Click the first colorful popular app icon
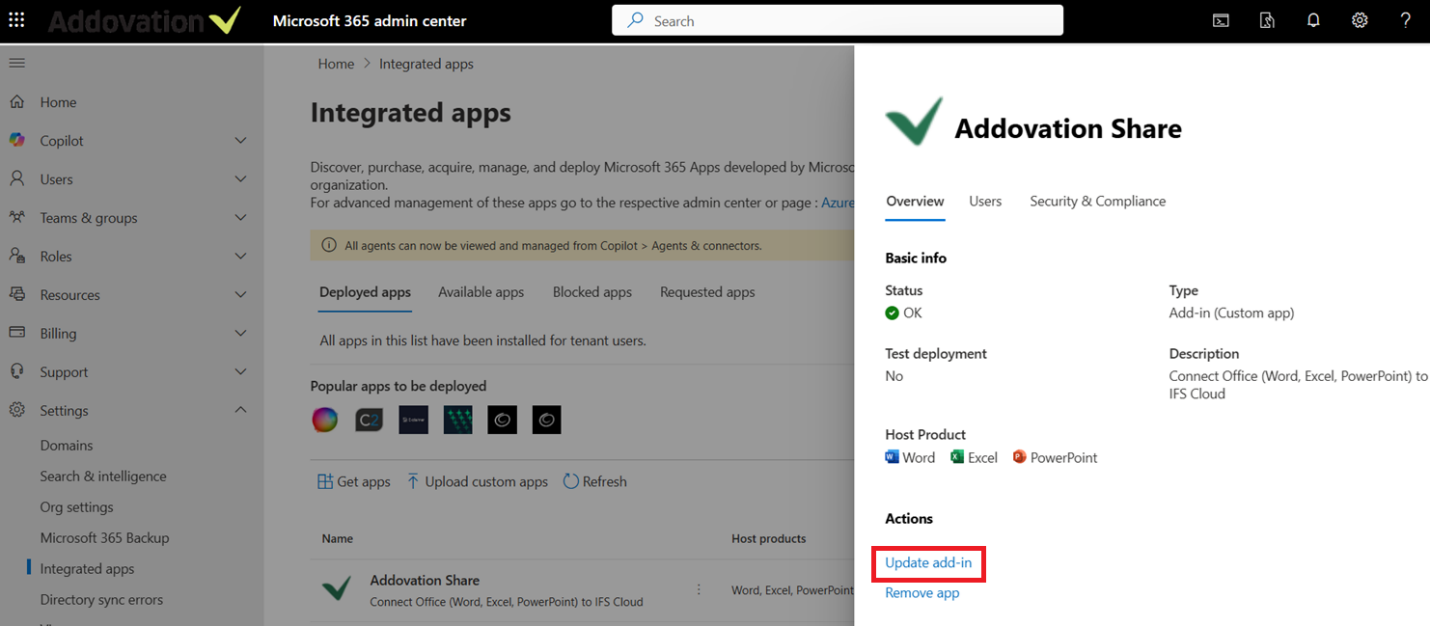1430x626 pixels. coord(325,420)
